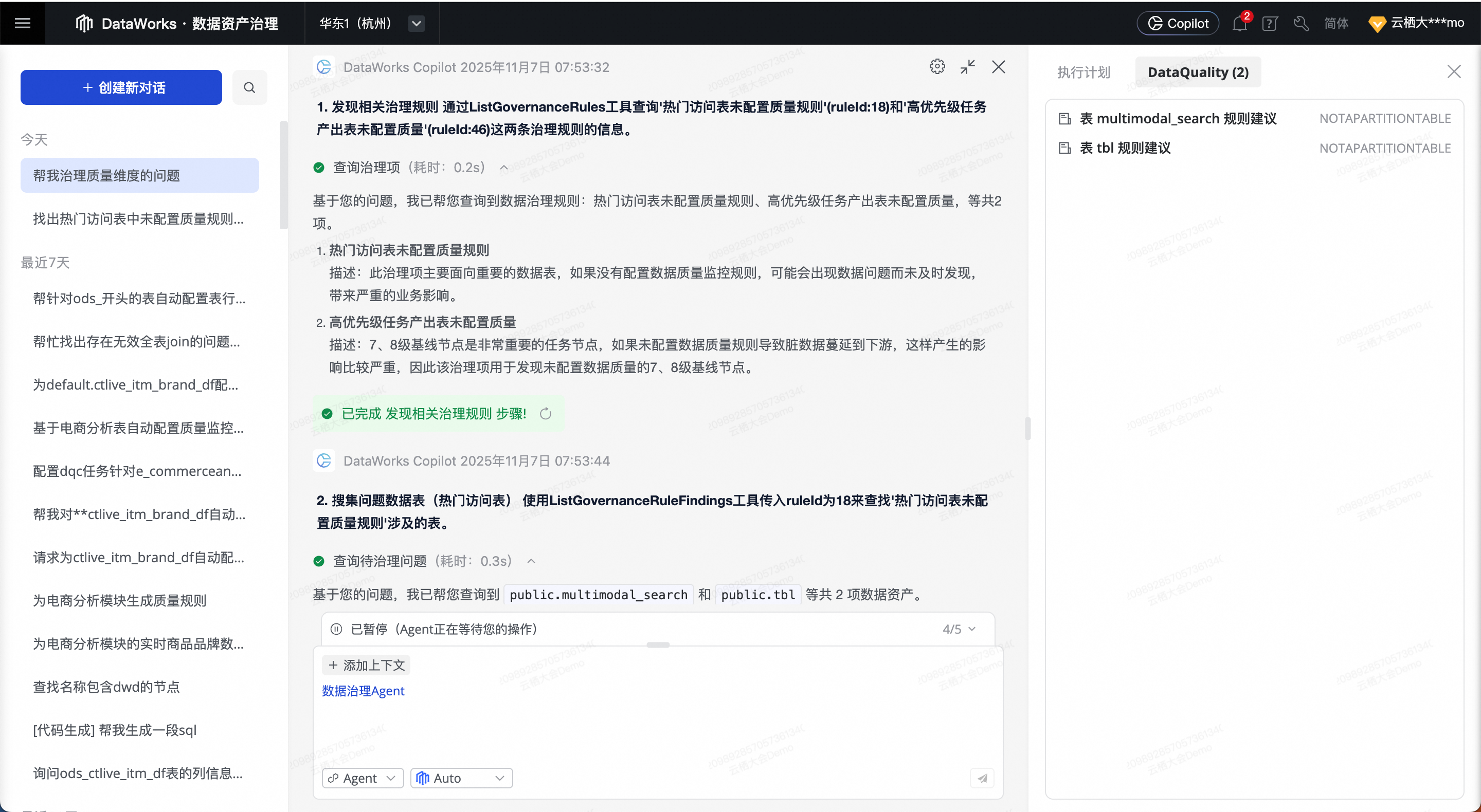Collapse the 查询治理项 result section
The image size is (1481, 812).
pos(503,168)
